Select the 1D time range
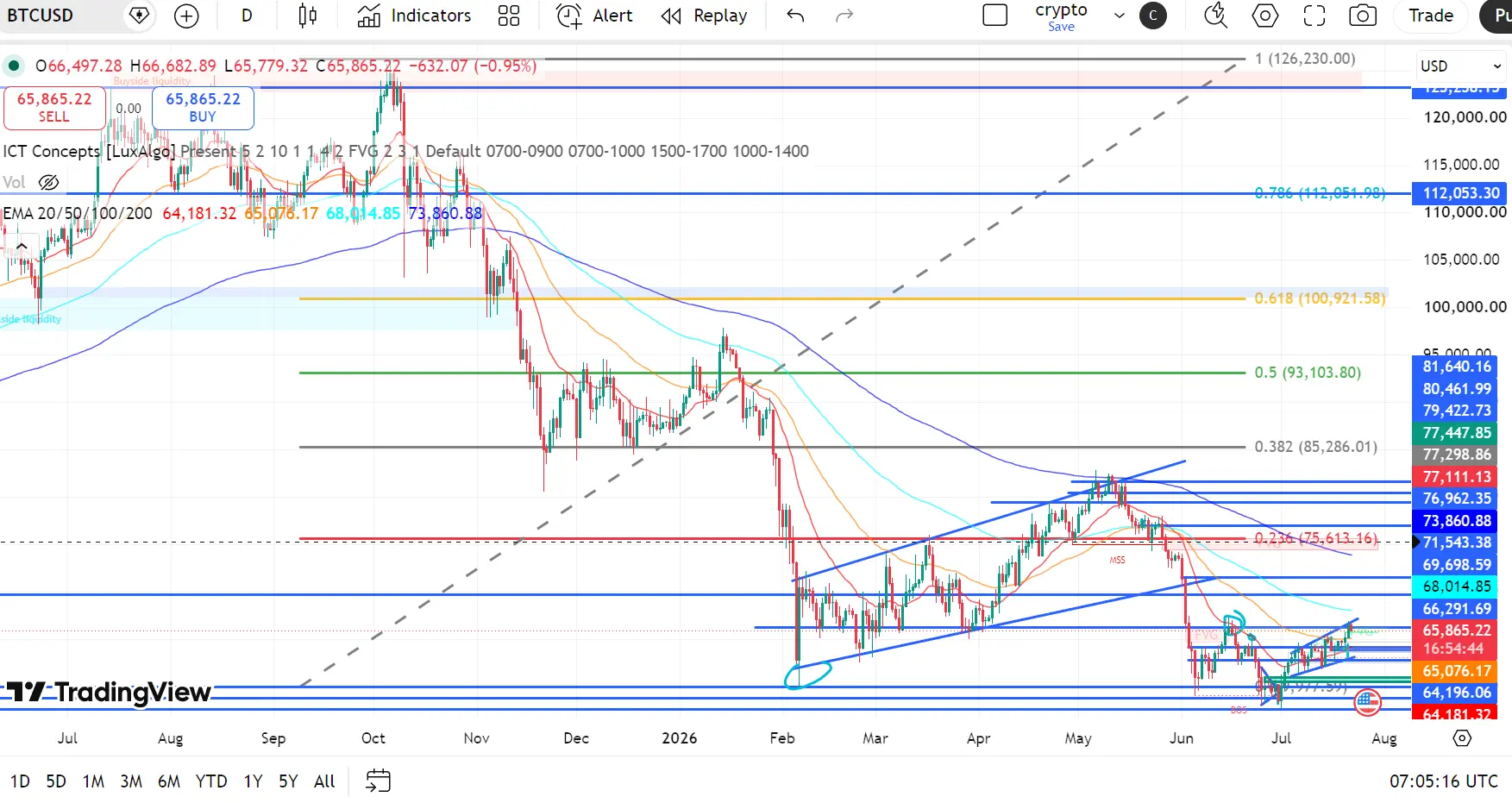 click(20, 781)
